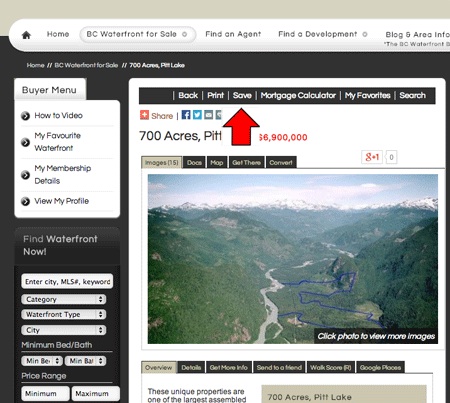
Task: Share listing via email icon
Action: [209, 115]
